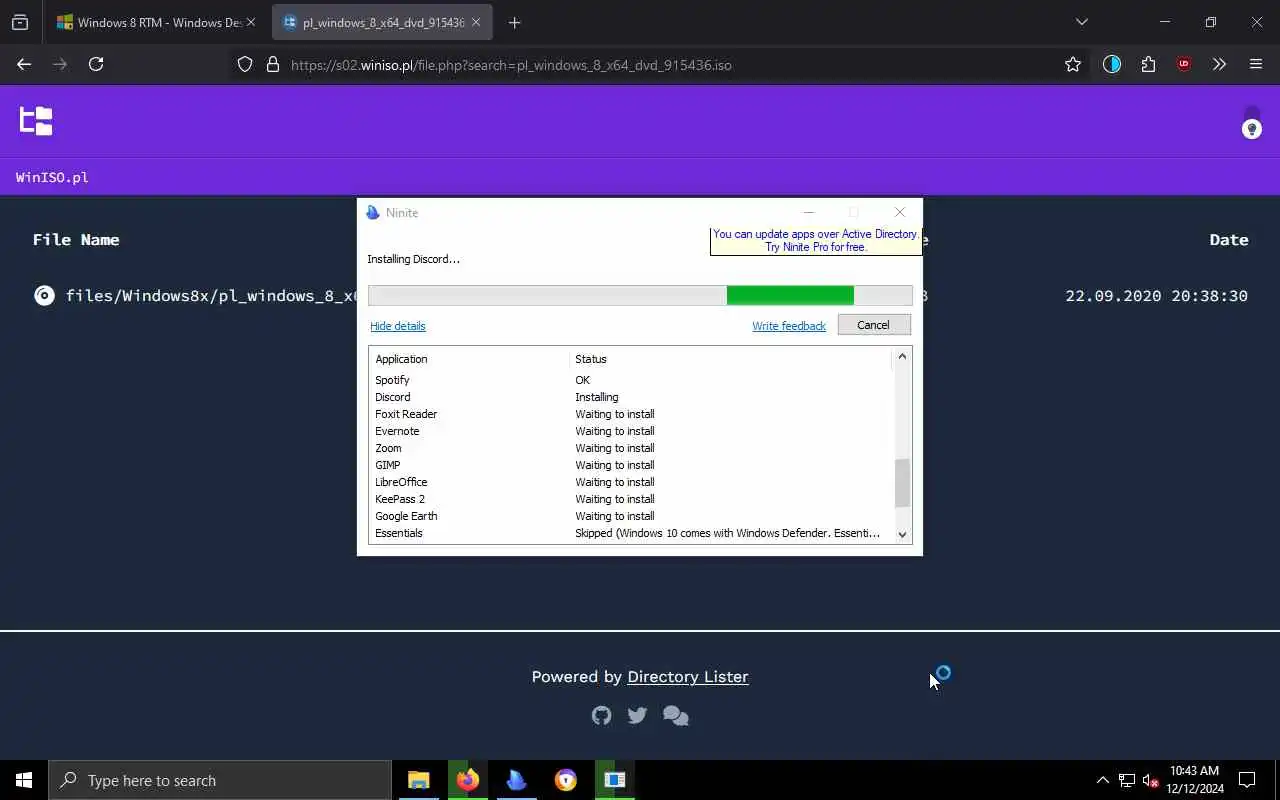This screenshot has width=1280, height=800.
Task: Show more tools overflow chevrons
Action: [1219, 64]
